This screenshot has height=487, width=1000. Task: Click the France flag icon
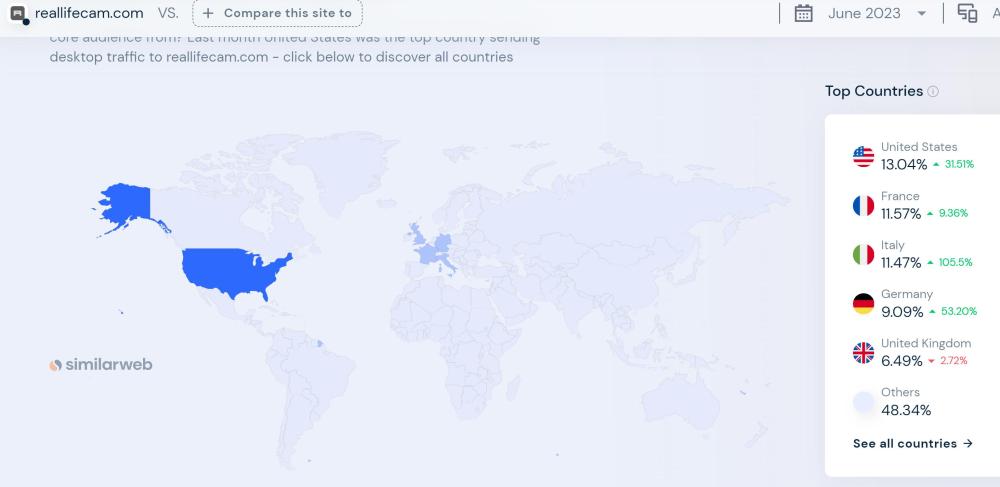(x=863, y=206)
